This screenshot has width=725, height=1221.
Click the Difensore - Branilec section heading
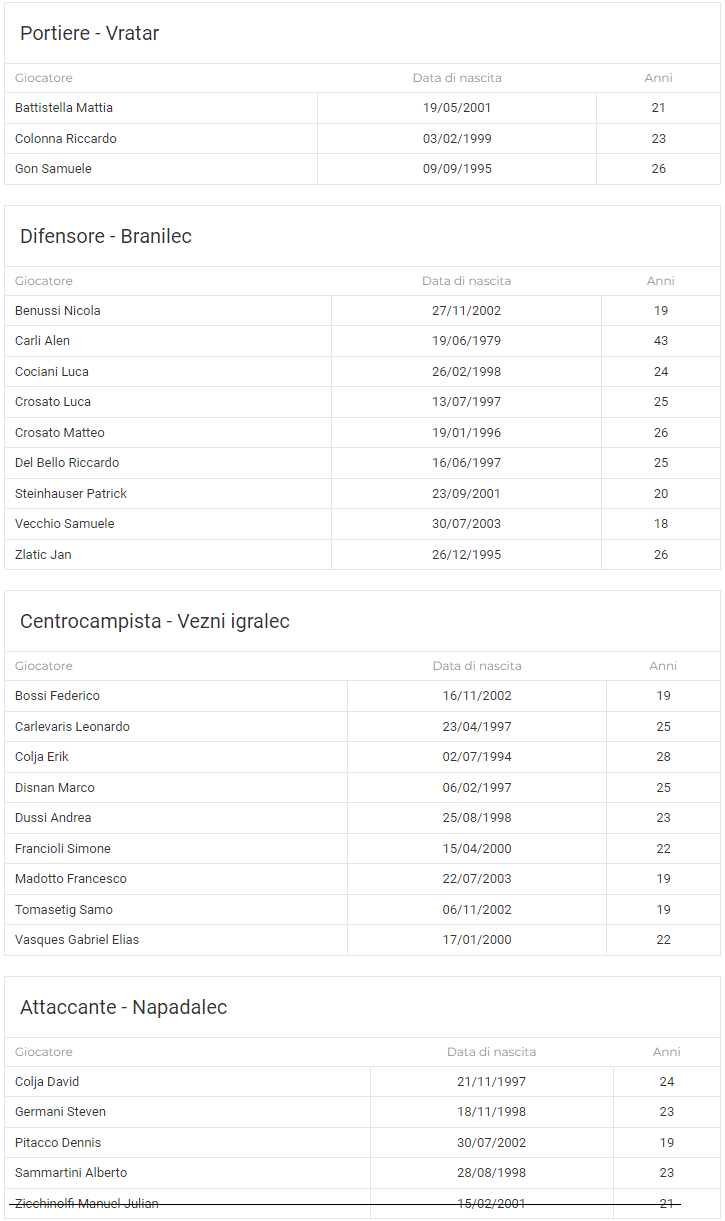coord(106,236)
